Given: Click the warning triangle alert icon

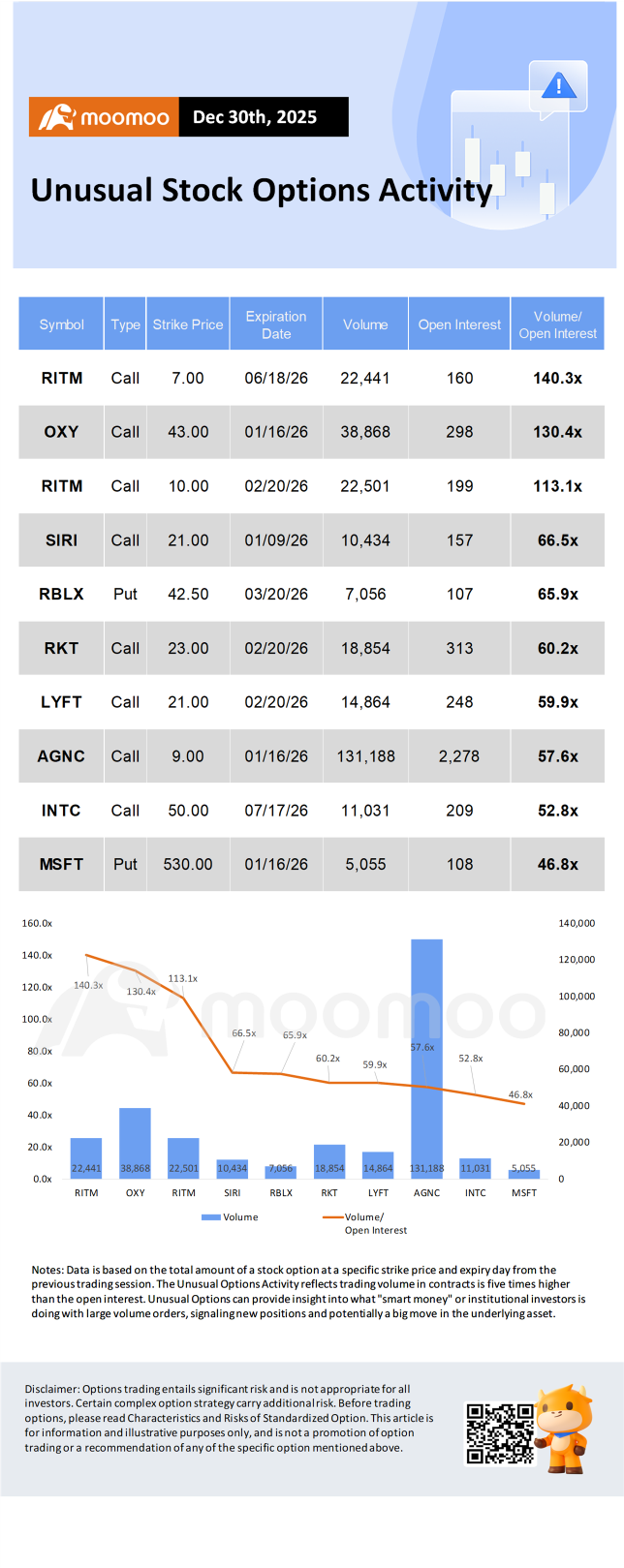Looking at the screenshot, I should (x=558, y=86).
